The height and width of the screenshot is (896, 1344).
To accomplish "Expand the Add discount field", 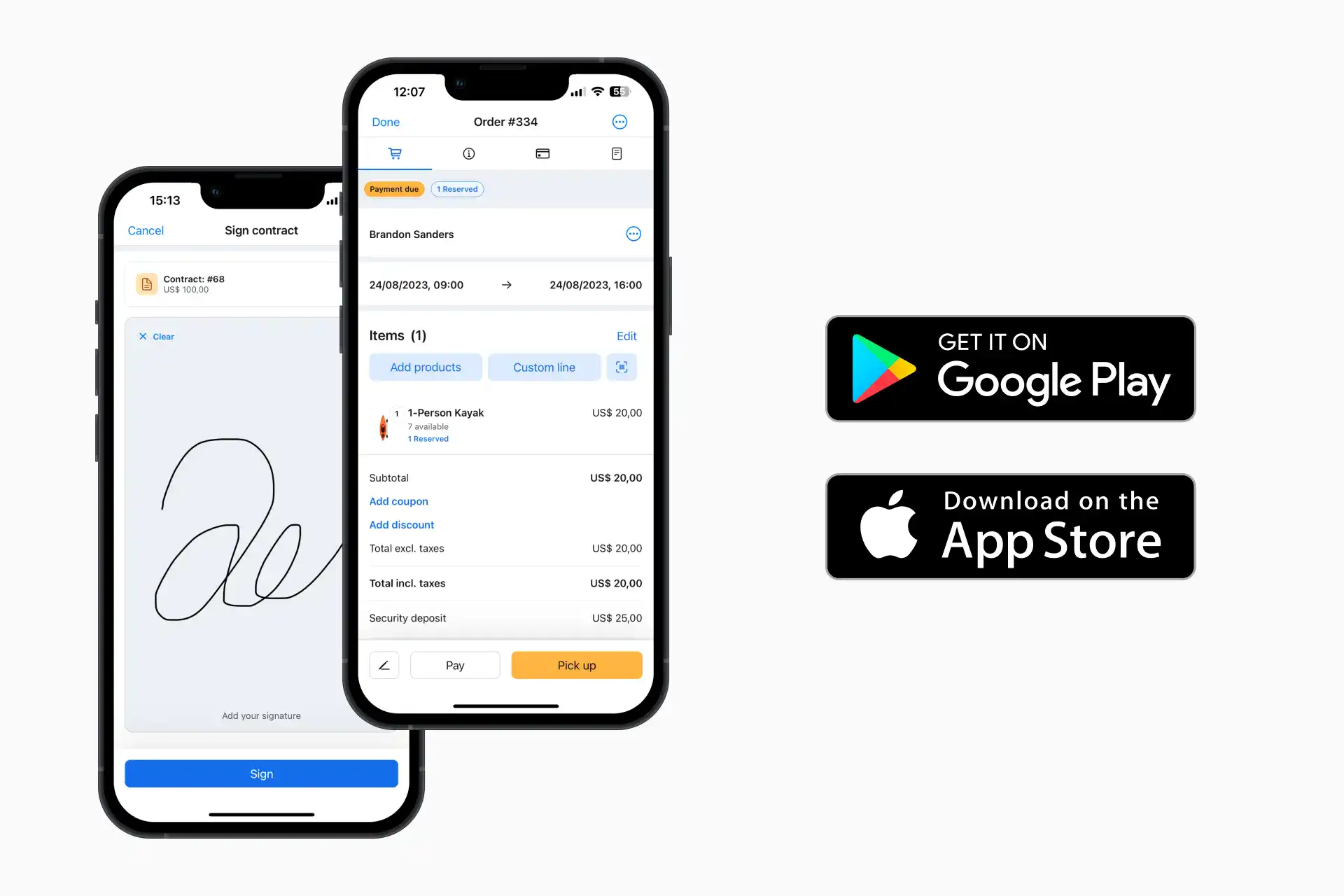I will point(401,524).
